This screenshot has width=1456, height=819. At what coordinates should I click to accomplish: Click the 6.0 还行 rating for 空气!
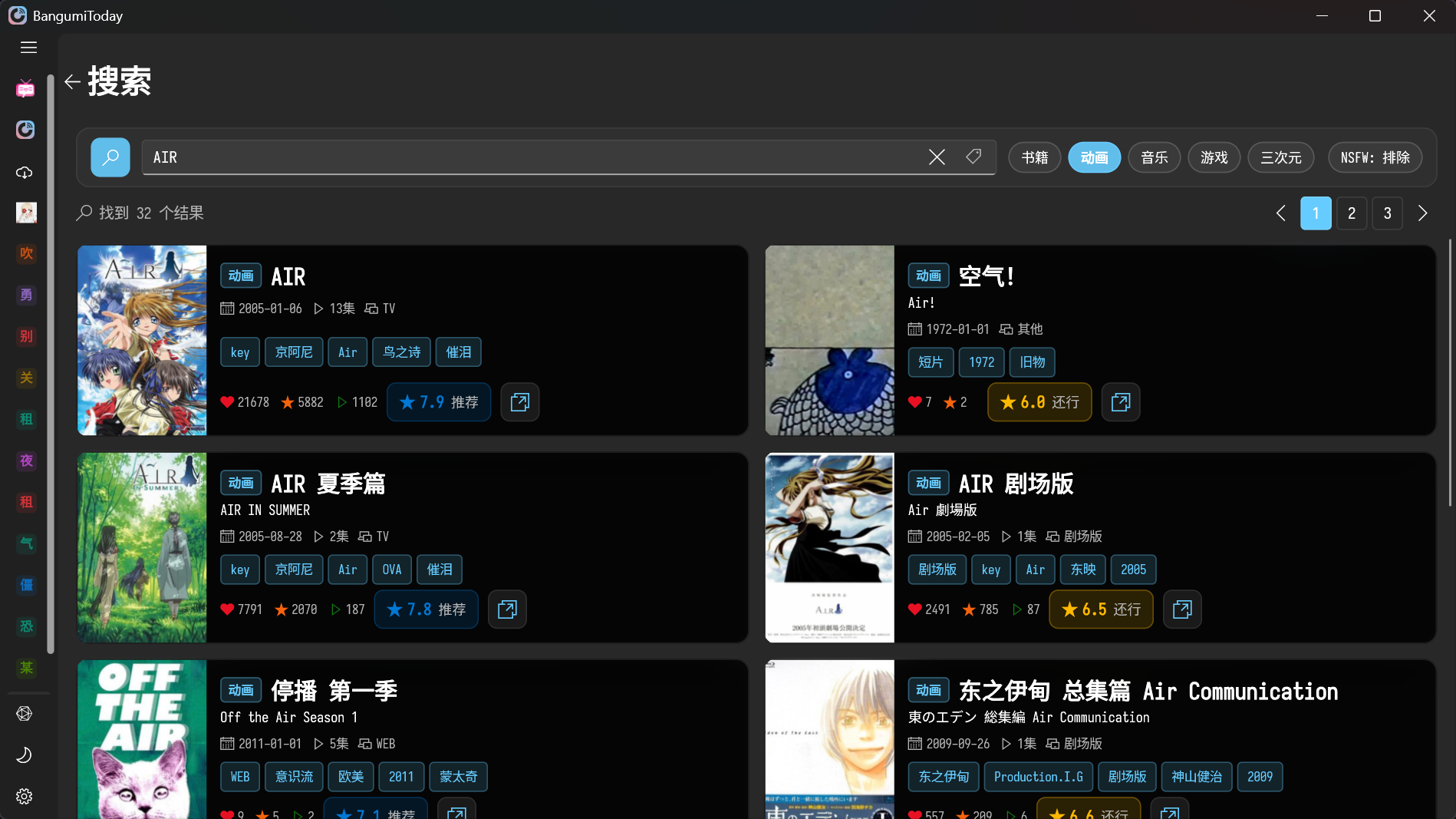[x=1039, y=402]
